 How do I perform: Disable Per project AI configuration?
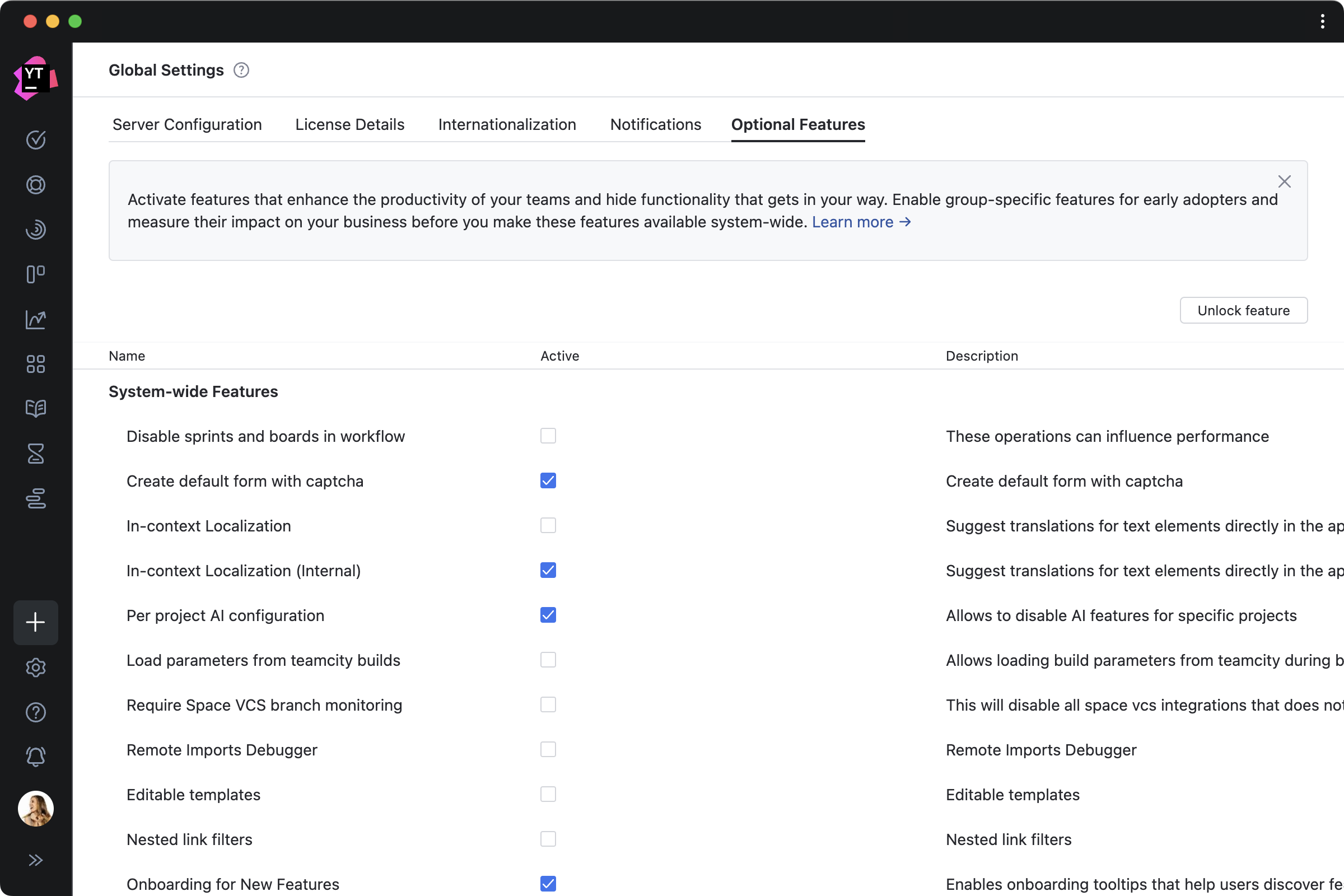[x=548, y=615]
